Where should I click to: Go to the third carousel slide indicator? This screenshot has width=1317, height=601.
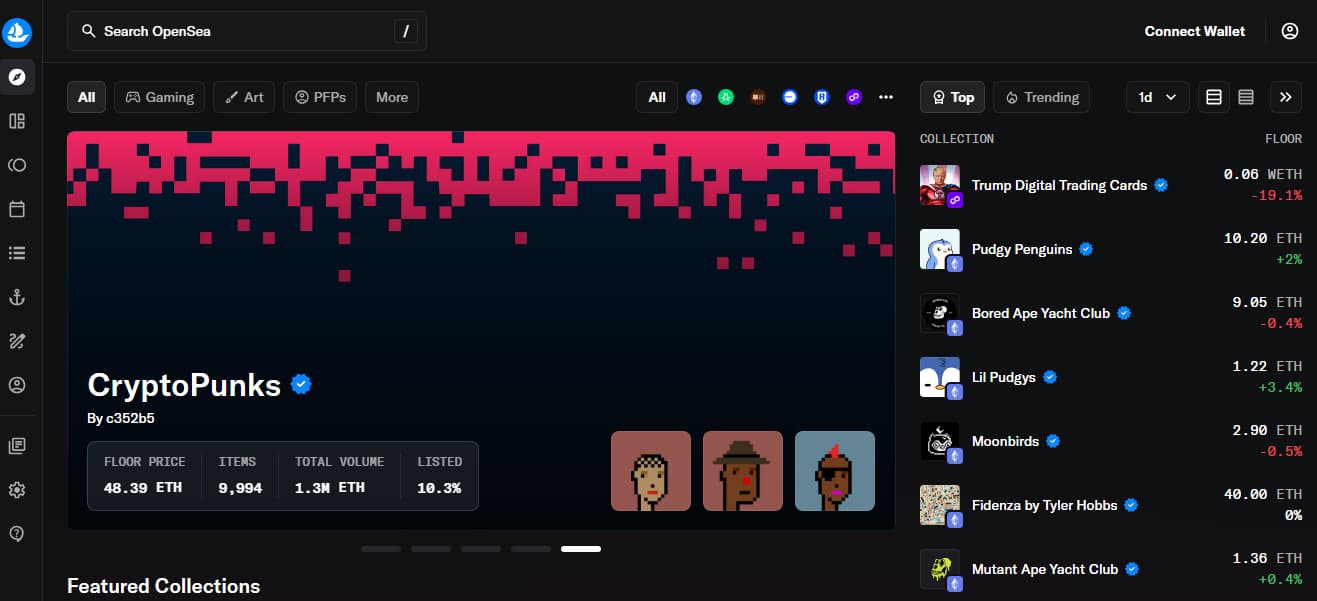pos(481,549)
